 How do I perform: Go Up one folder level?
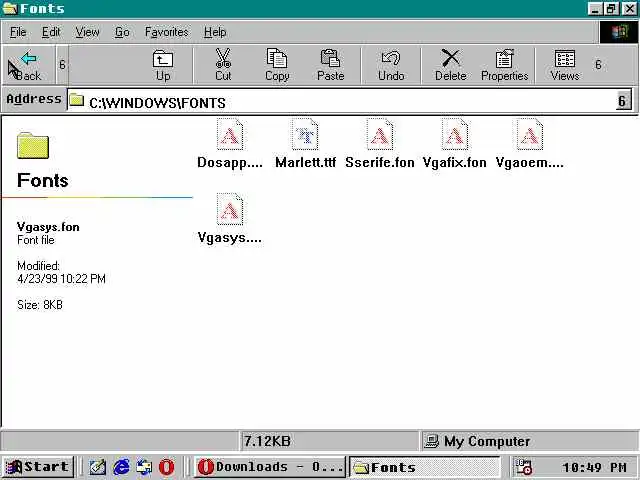163,65
